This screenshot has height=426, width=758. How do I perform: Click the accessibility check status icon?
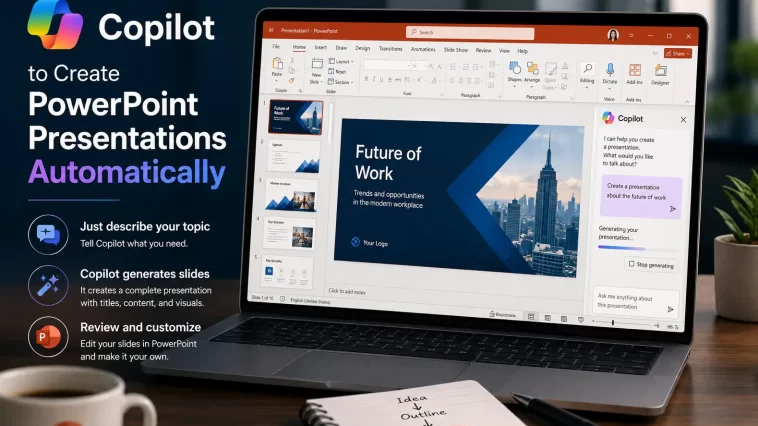pos(282,299)
